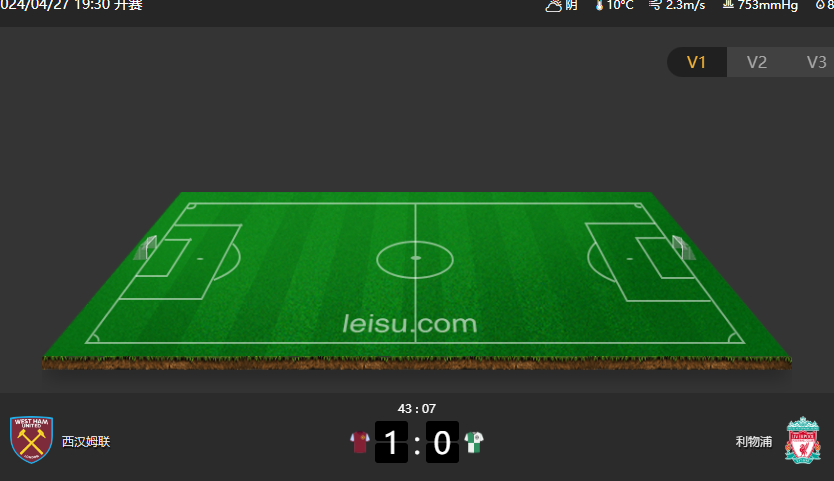The width and height of the screenshot is (834, 481).
Task: Switch to the V3 view
Action: pyautogui.click(x=816, y=62)
